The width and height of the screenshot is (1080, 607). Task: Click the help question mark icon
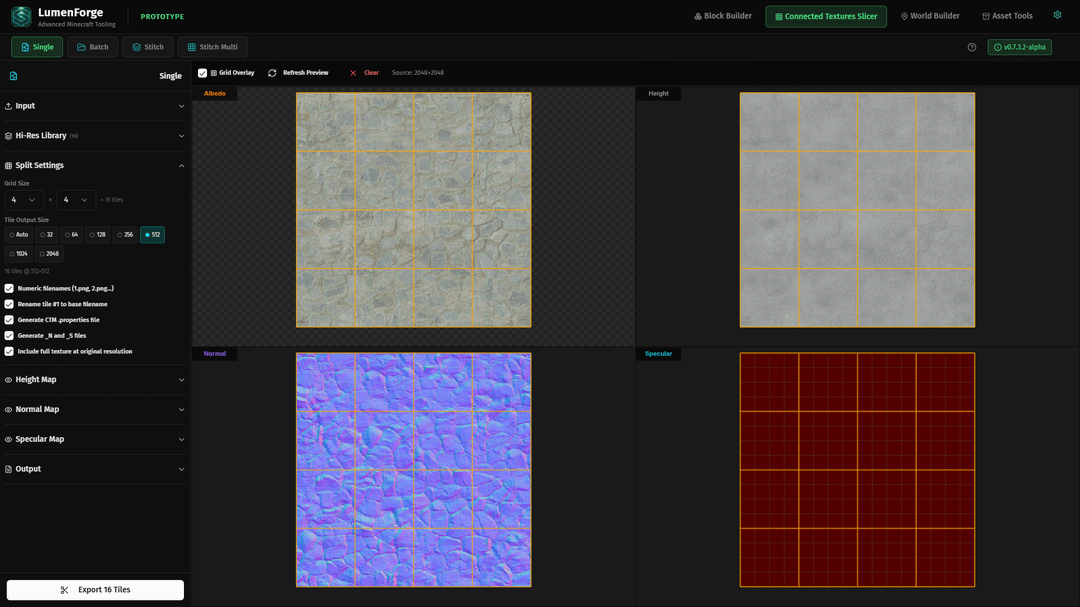pos(972,47)
